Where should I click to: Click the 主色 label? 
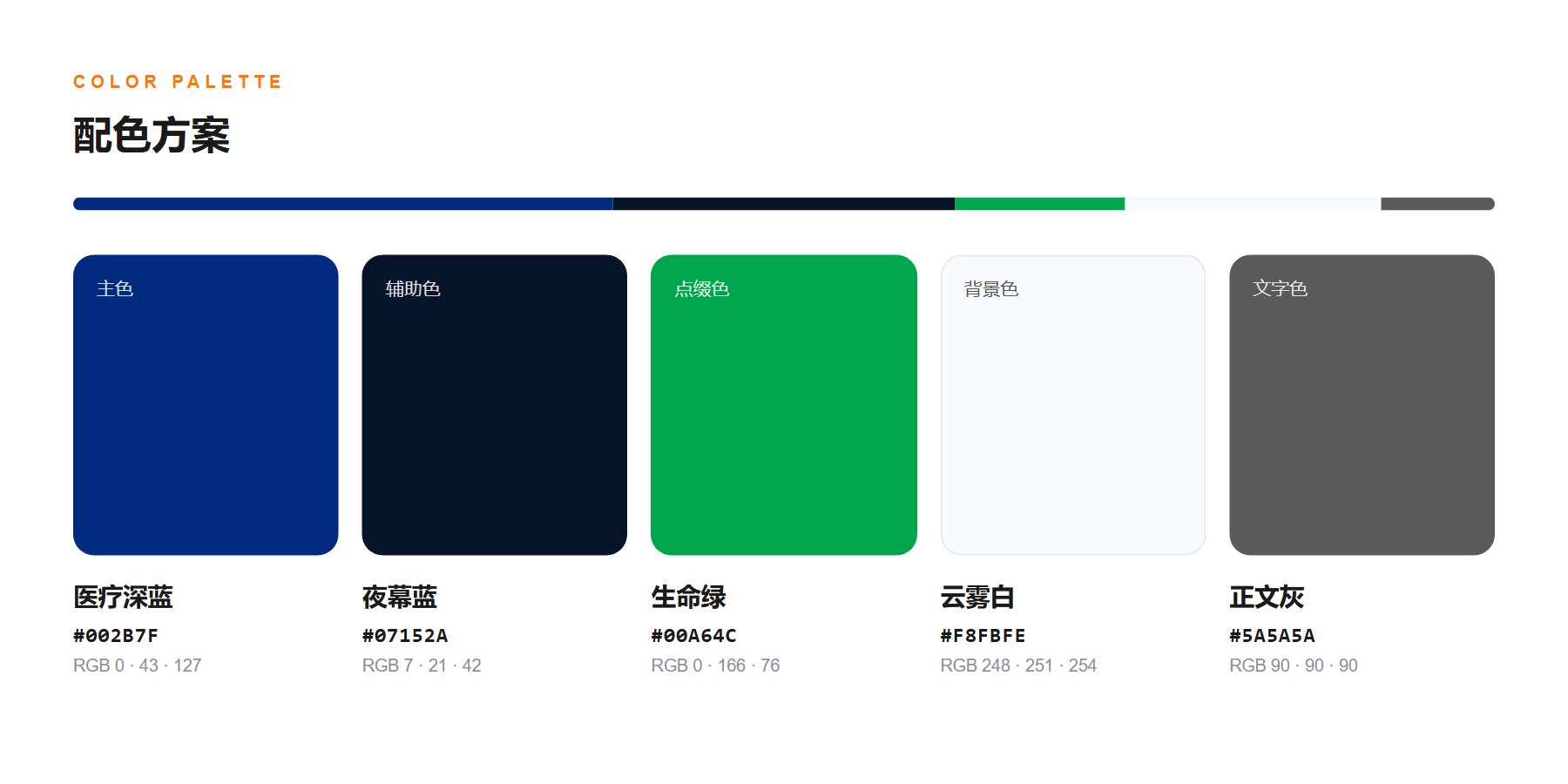pyautogui.click(x=115, y=288)
